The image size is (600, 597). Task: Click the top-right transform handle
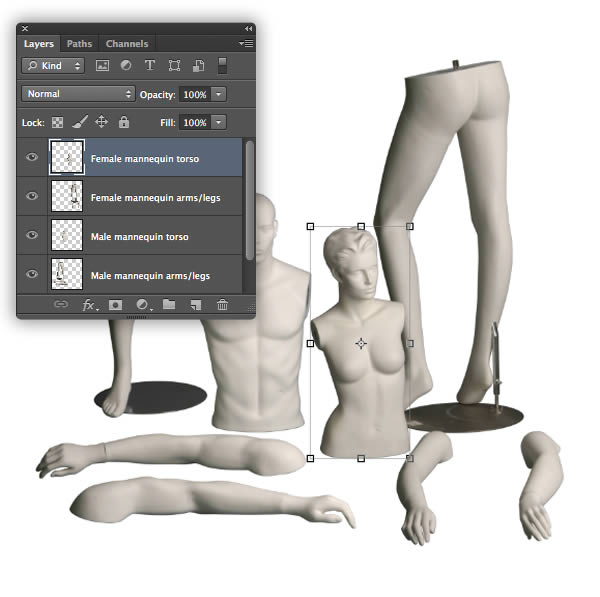click(x=410, y=227)
